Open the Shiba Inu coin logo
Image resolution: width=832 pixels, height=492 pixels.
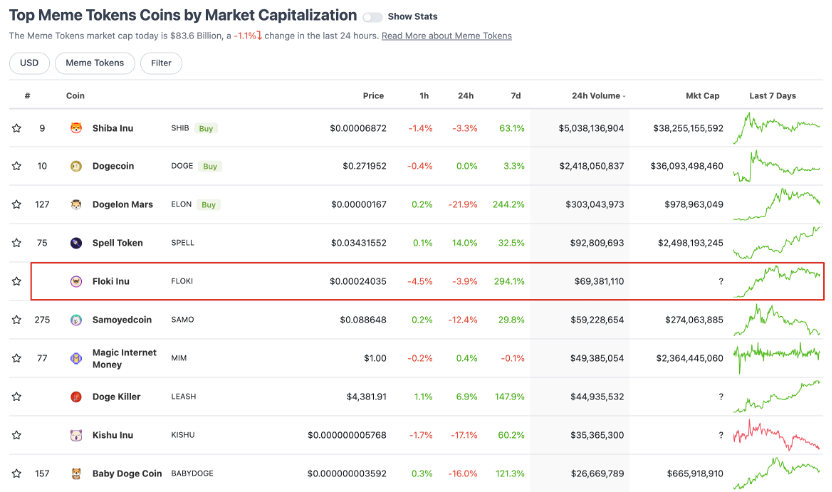click(x=76, y=128)
